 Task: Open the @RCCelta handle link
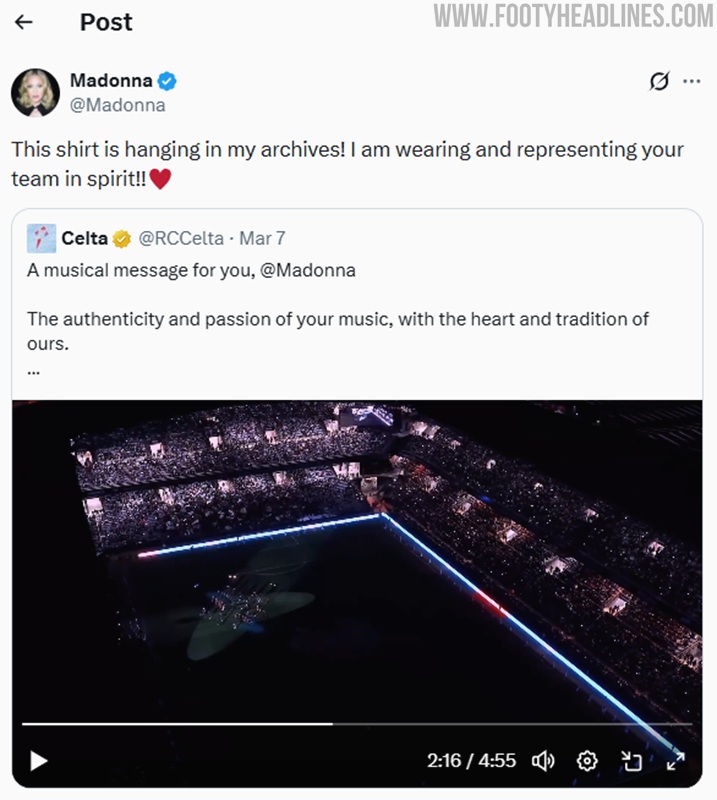181,239
